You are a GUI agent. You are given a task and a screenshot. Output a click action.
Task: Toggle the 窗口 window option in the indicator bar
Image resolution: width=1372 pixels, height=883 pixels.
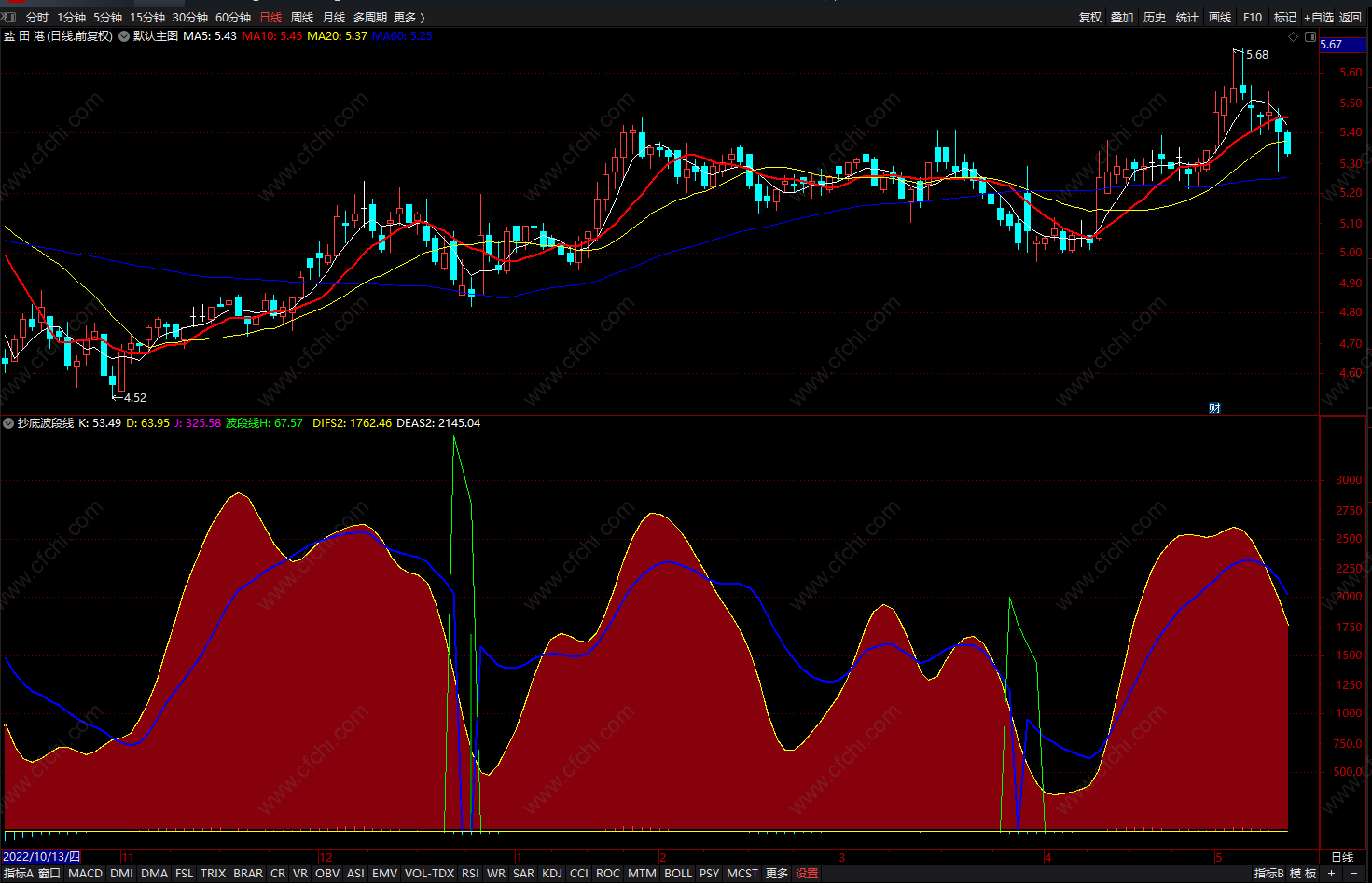49,874
